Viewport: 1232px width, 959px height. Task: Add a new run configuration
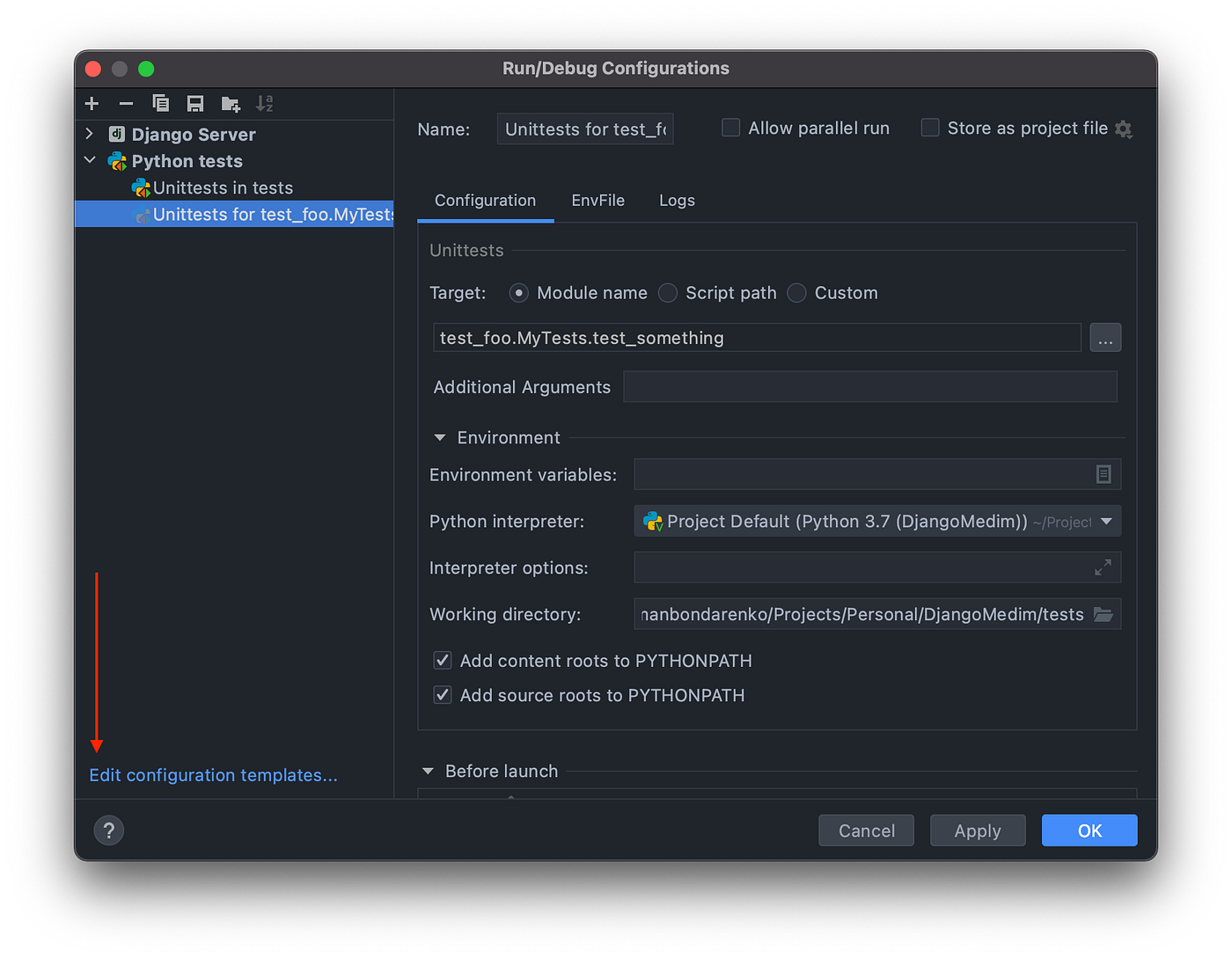click(x=92, y=103)
